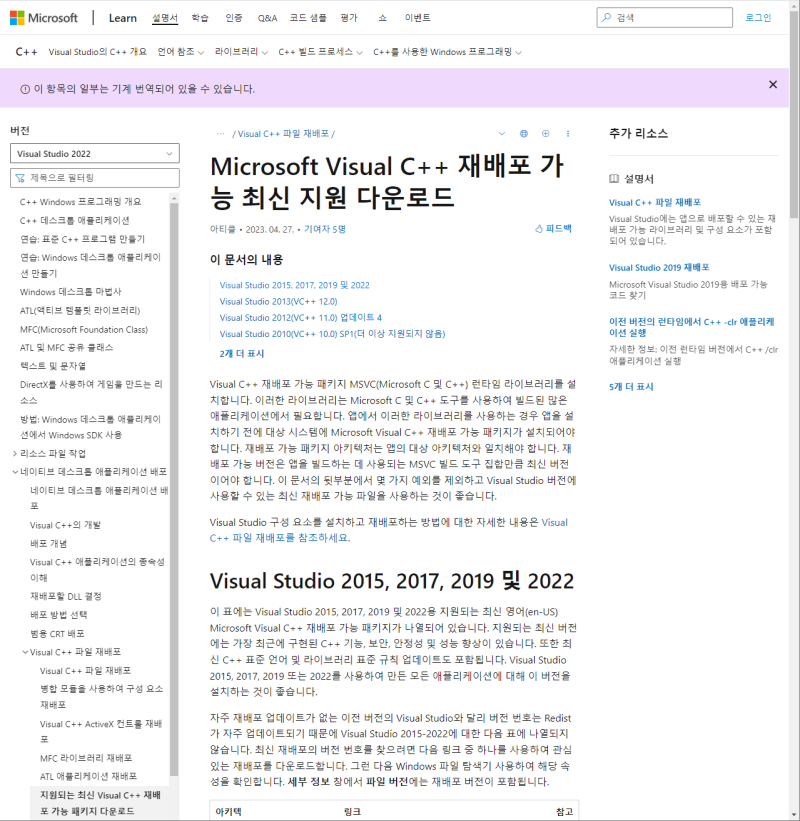Image resolution: width=800 pixels, height=821 pixels.
Task: Select the 쇼 top menu item
Action: 382,18
